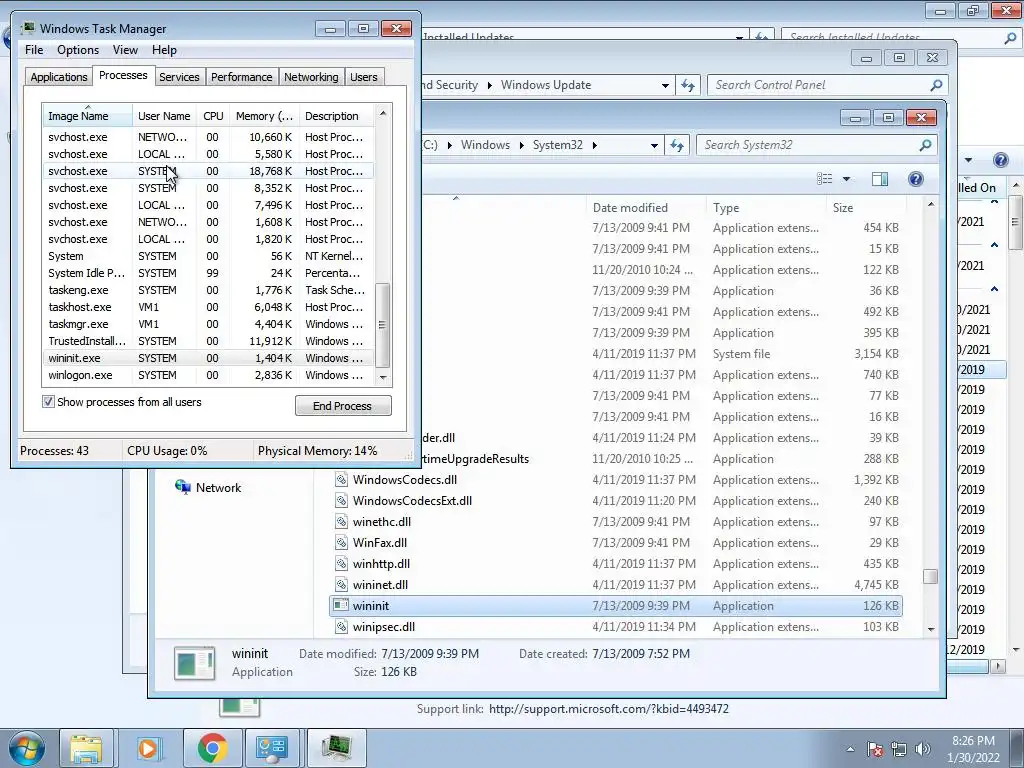Viewport: 1024px width, 768px height.
Task: Click the process list scroll down arrow
Action: coord(383,377)
